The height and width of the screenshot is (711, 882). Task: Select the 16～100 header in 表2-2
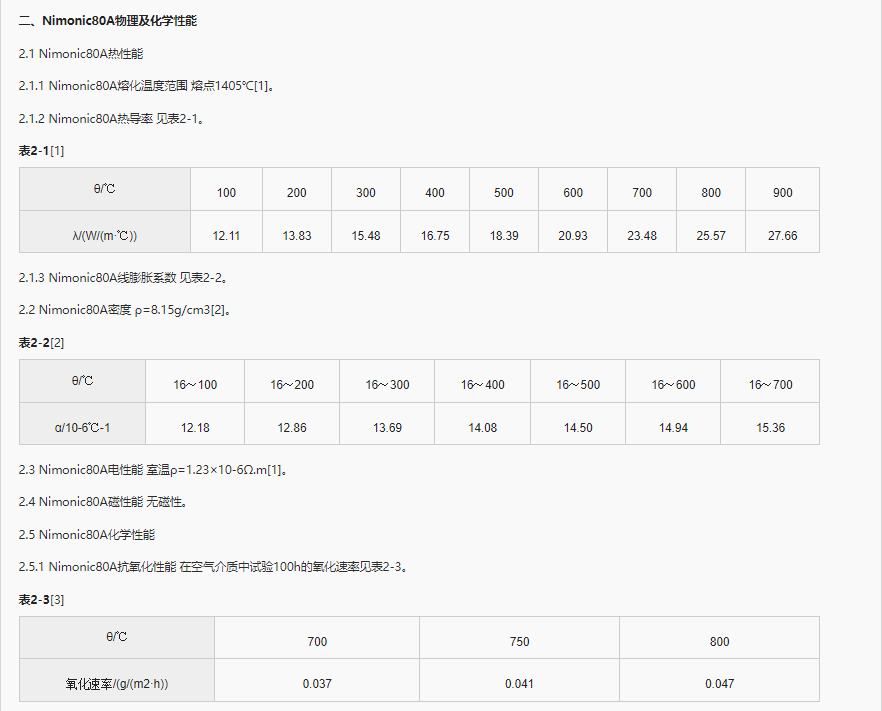[195, 380]
